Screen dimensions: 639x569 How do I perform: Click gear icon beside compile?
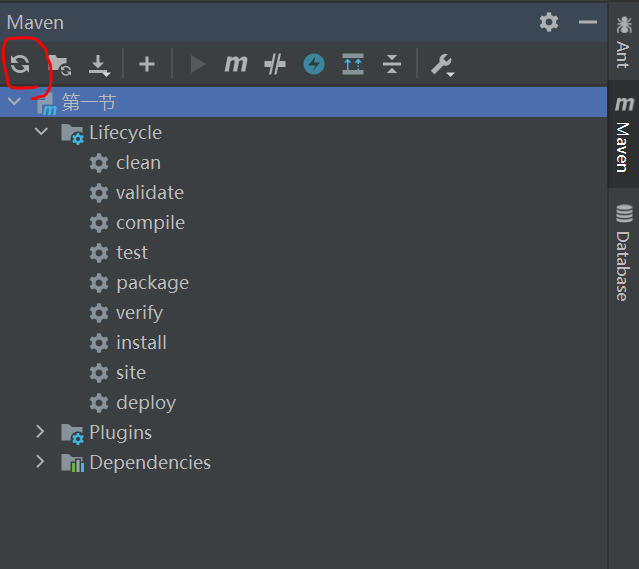99,223
